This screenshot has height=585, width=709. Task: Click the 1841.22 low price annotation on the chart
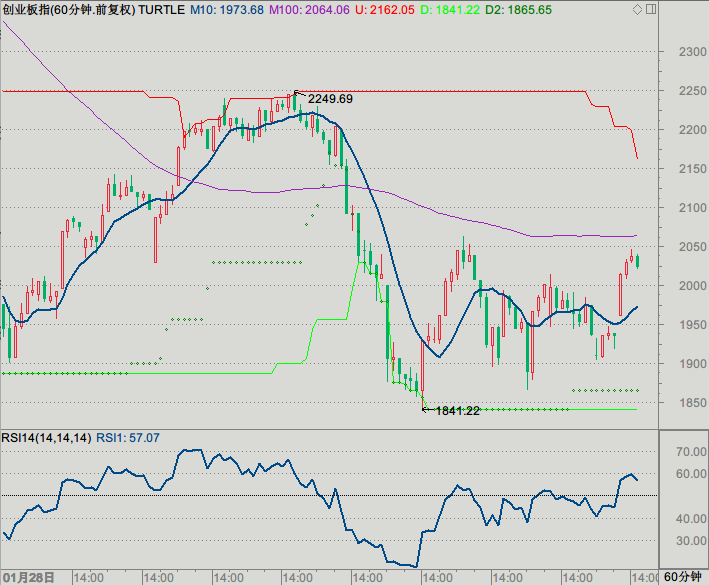click(x=457, y=410)
